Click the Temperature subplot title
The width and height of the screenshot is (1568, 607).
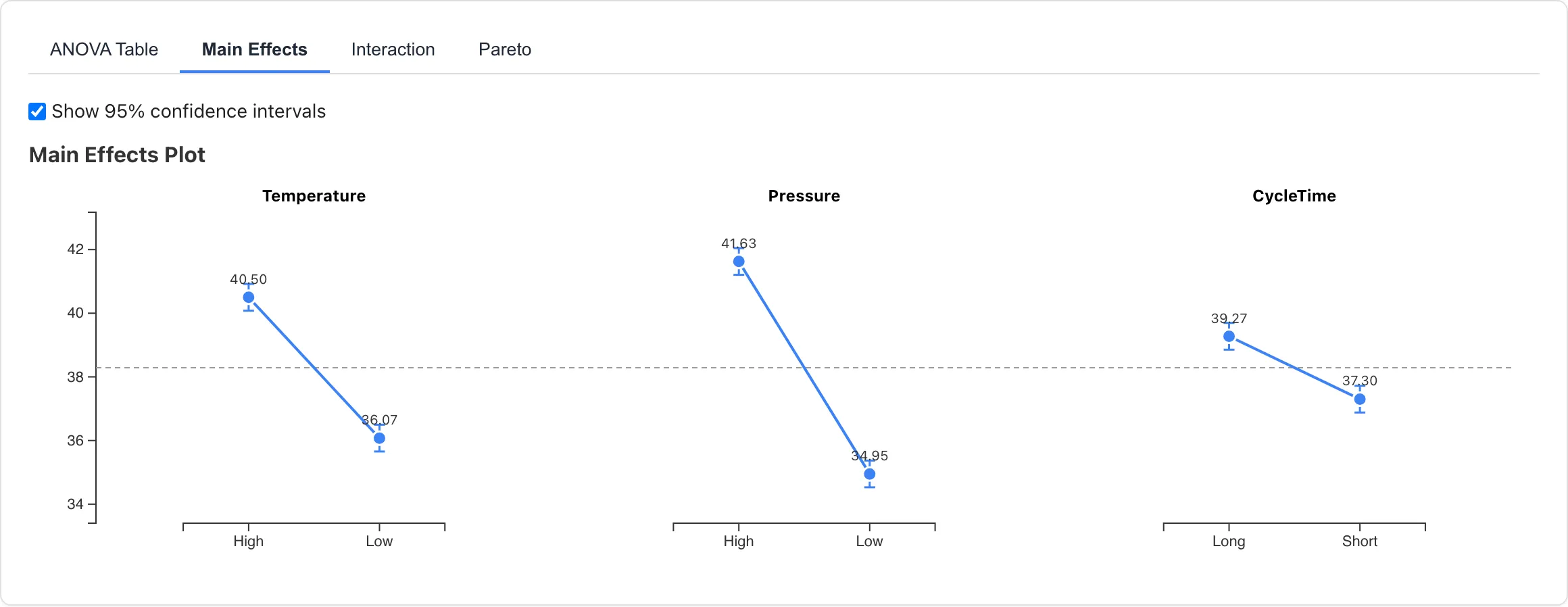tap(314, 196)
